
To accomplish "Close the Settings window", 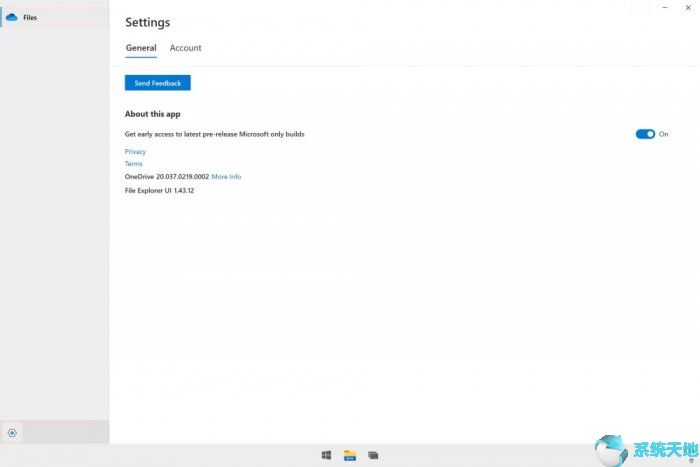I will tap(688, 8).
